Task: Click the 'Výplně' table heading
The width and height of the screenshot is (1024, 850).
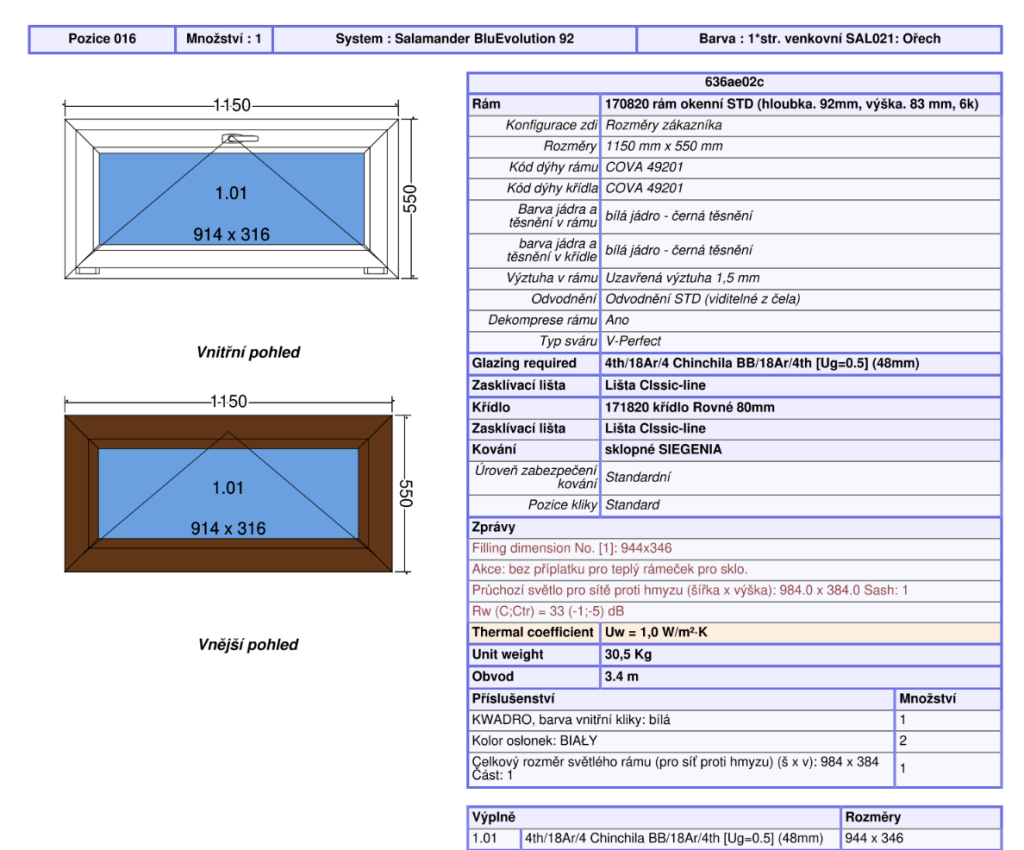Action: coord(494,817)
